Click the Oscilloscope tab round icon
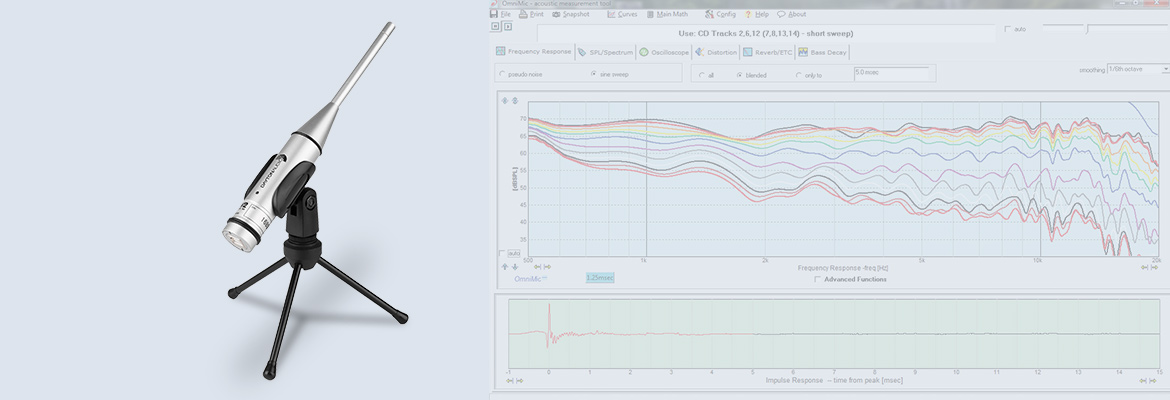This screenshot has height=400, width=1170. point(644,52)
